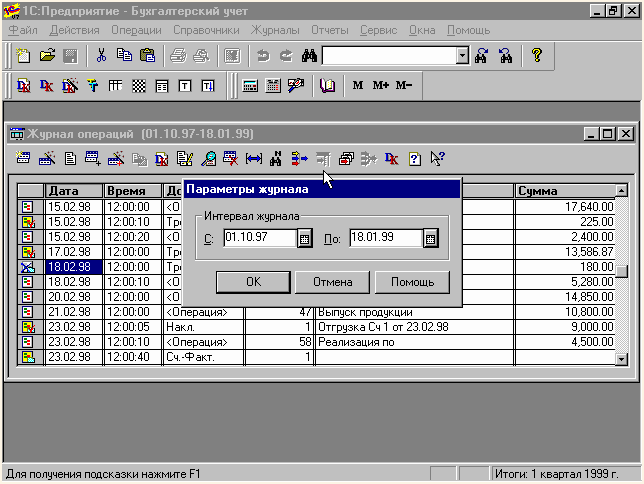Click the M+ memory add button
644x484 pixels.
380,86
